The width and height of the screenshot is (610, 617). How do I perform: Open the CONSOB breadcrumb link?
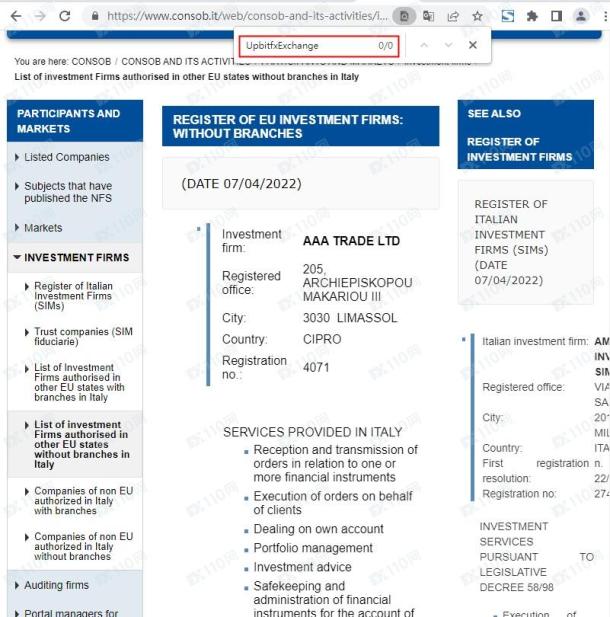click(91, 62)
